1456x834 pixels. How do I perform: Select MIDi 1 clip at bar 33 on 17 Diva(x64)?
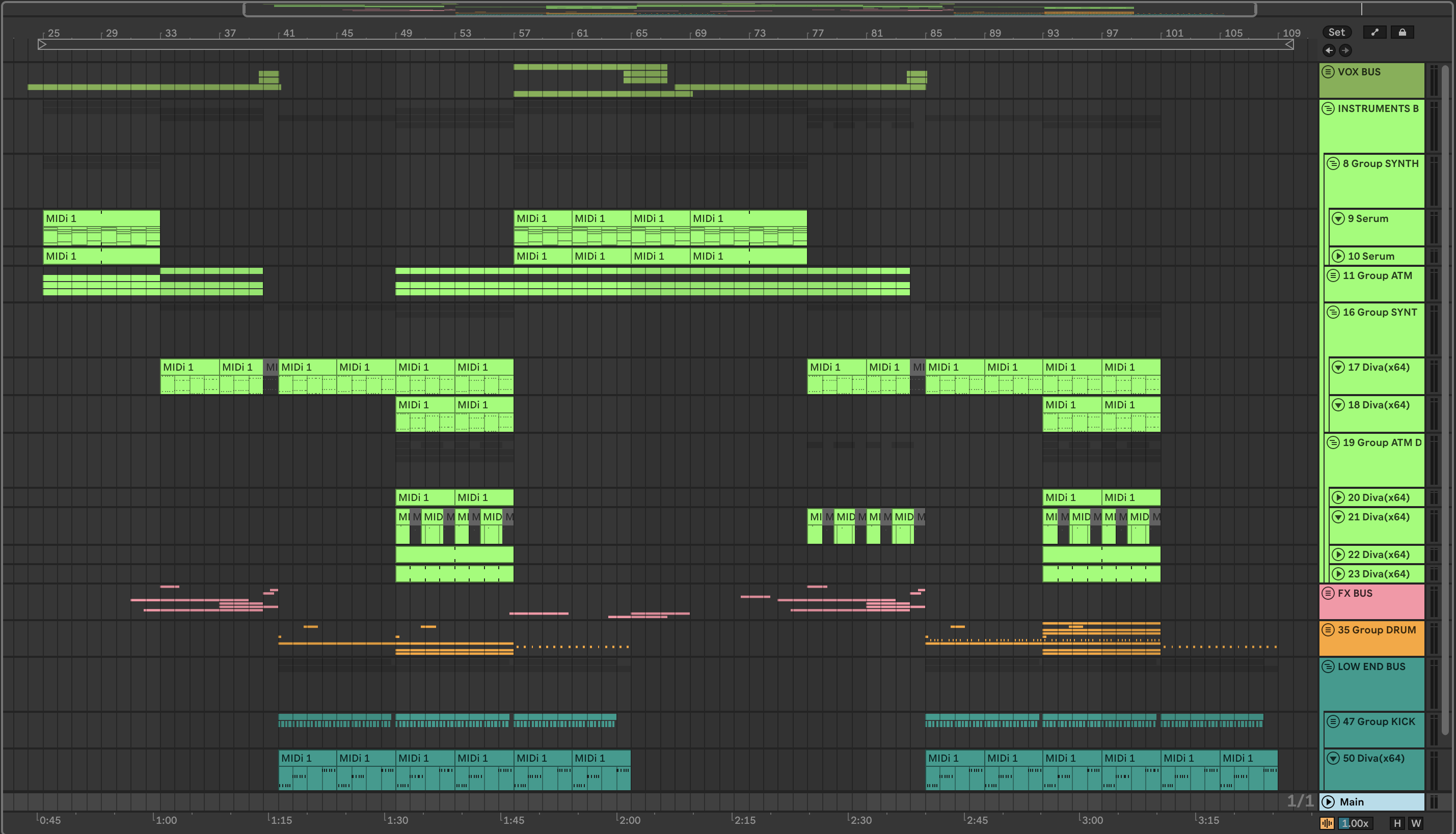[x=190, y=376]
